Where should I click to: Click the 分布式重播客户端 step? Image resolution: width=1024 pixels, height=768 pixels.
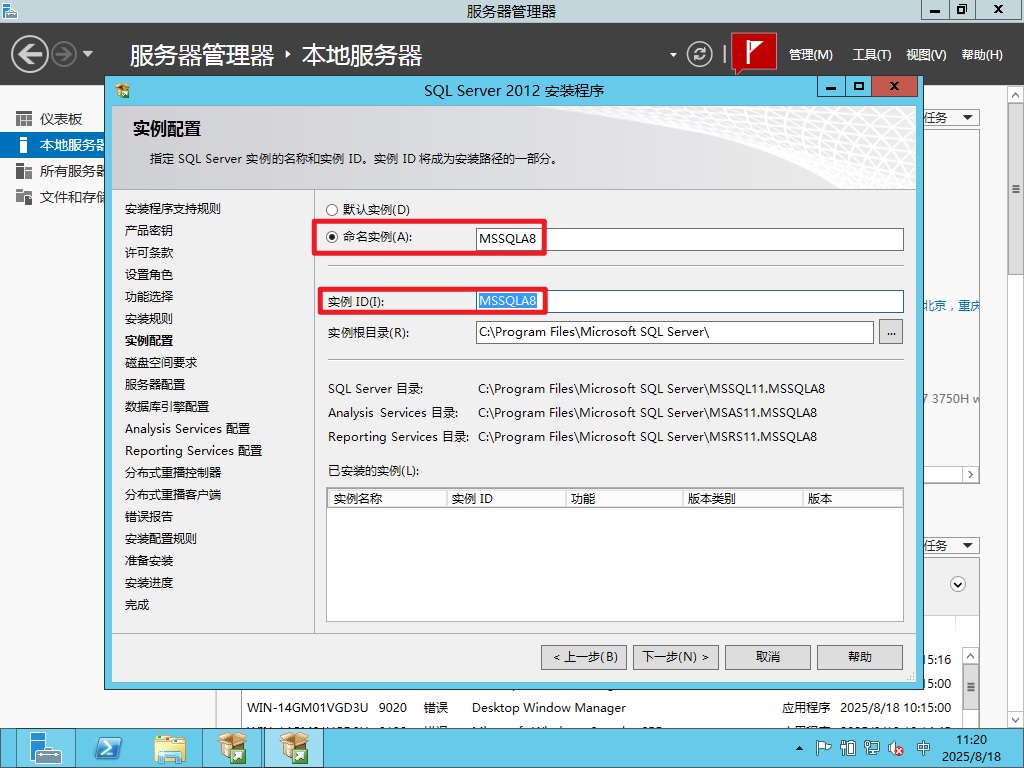point(173,495)
